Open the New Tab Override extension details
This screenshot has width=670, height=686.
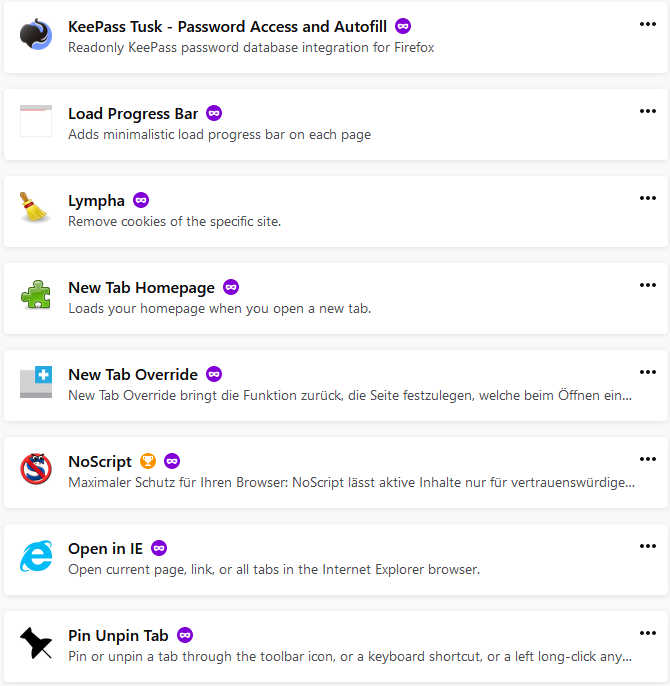pyautogui.click(x=133, y=374)
